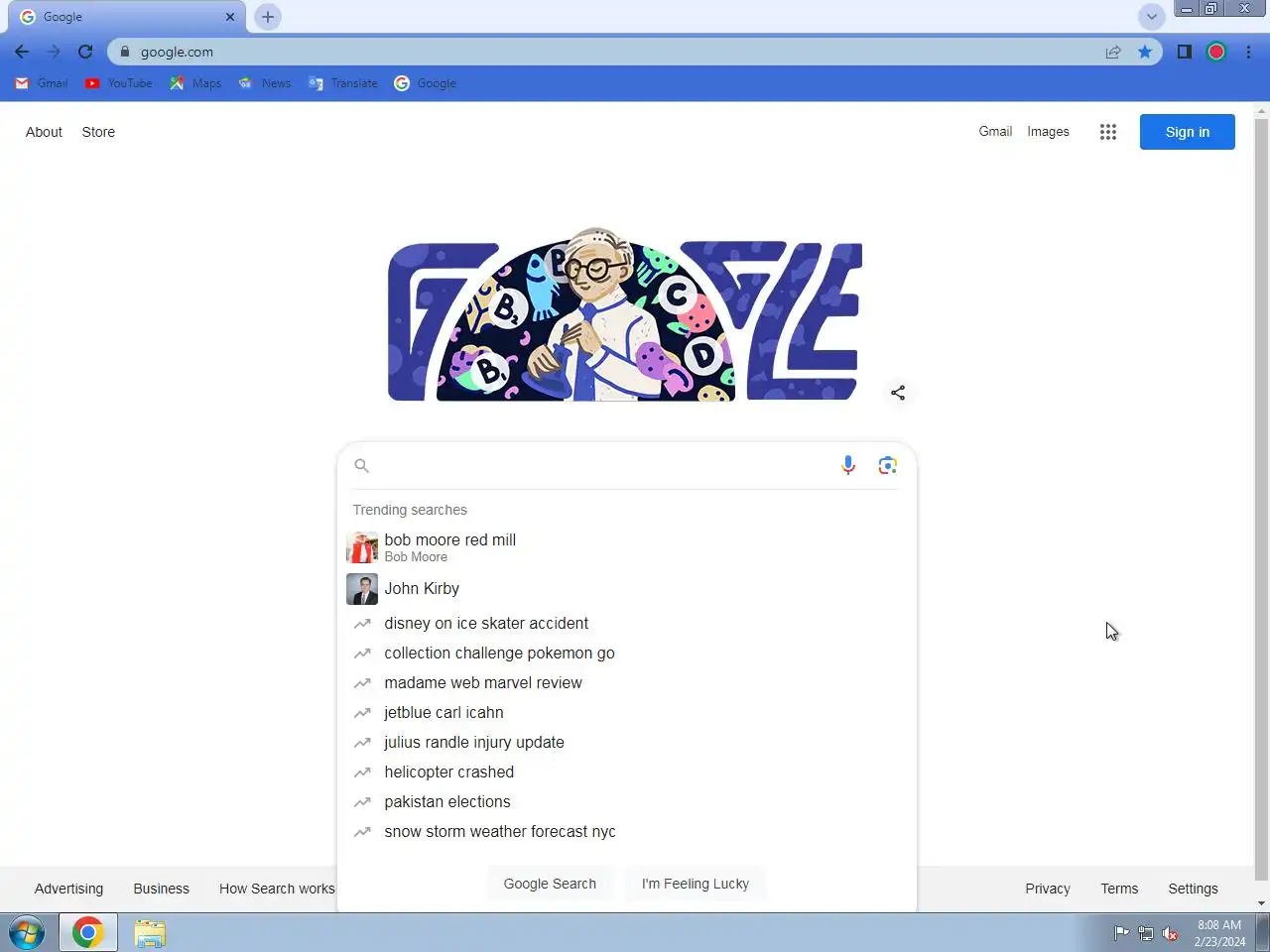Open the Gmail bookmark
The width and height of the screenshot is (1270, 952).
pyautogui.click(x=42, y=83)
